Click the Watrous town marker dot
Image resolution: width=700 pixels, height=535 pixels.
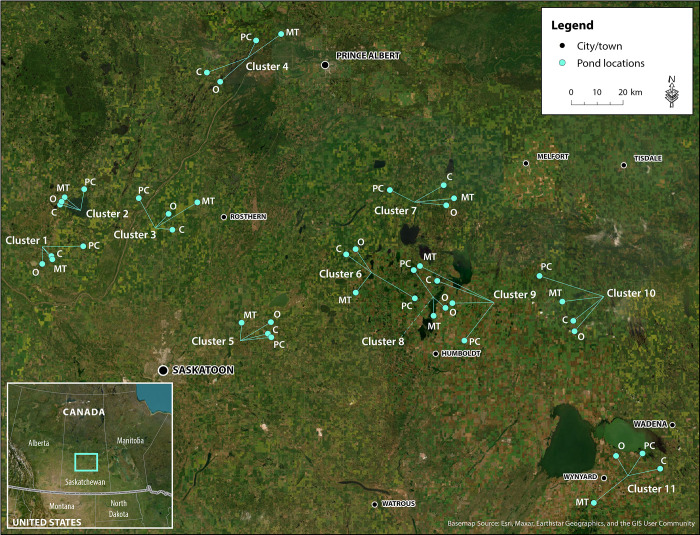pos(375,505)
